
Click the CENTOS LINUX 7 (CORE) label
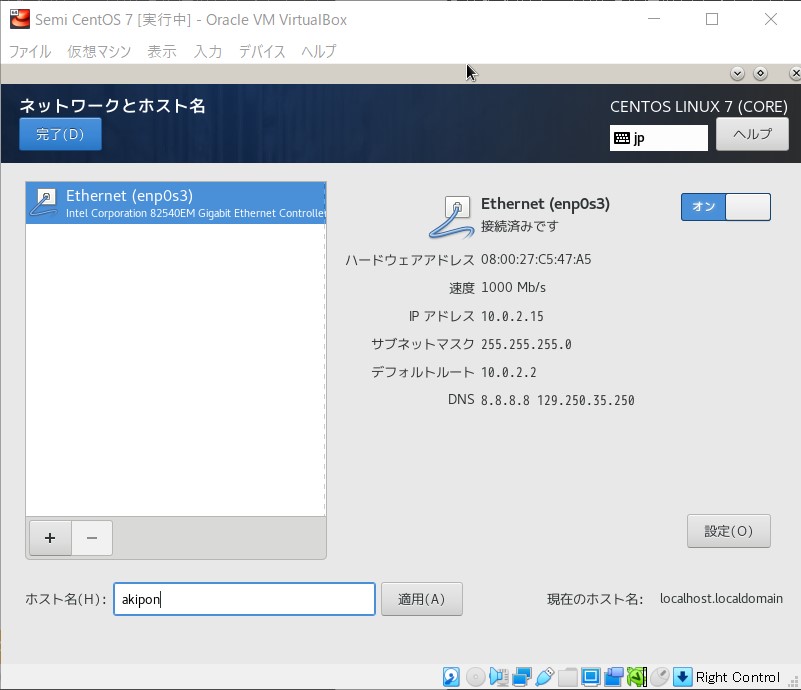coord(699,106)
